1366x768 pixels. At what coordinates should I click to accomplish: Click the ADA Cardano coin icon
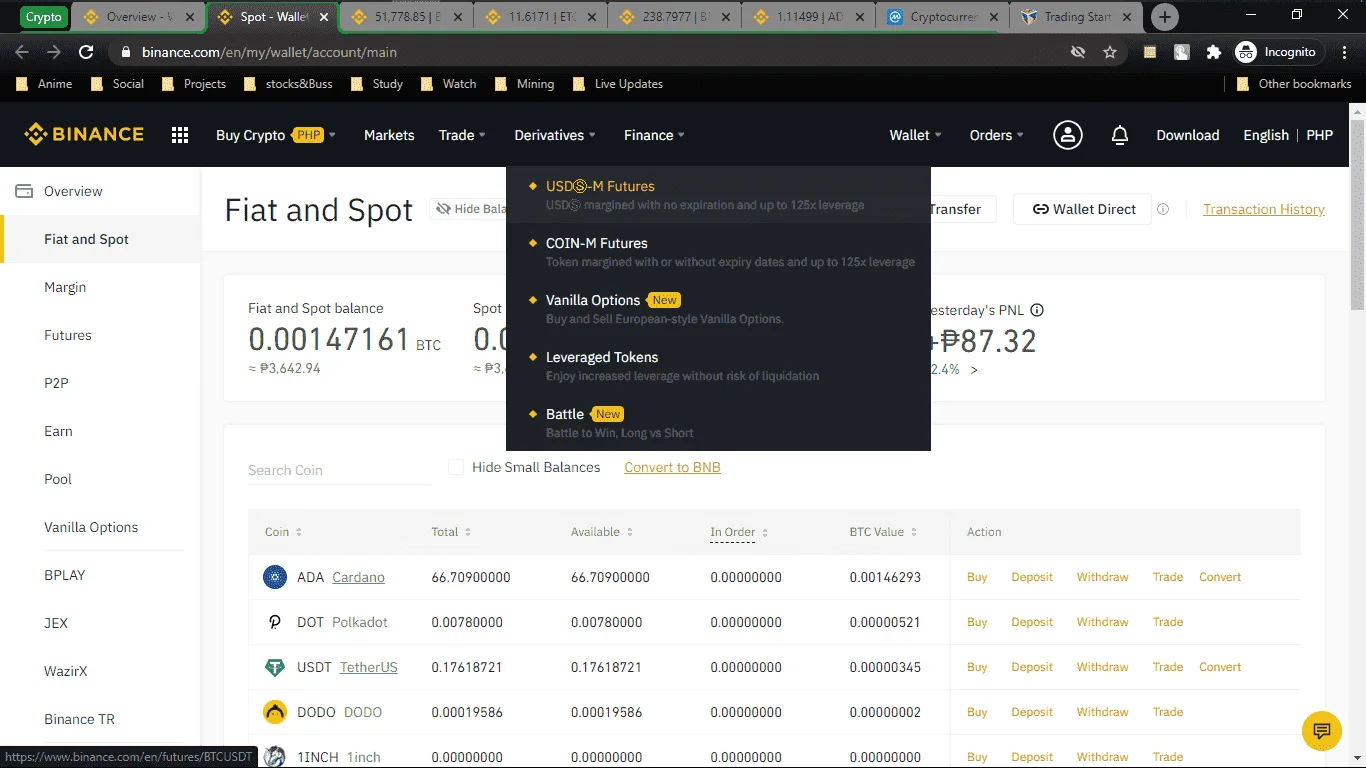click(x=275, y=577)
